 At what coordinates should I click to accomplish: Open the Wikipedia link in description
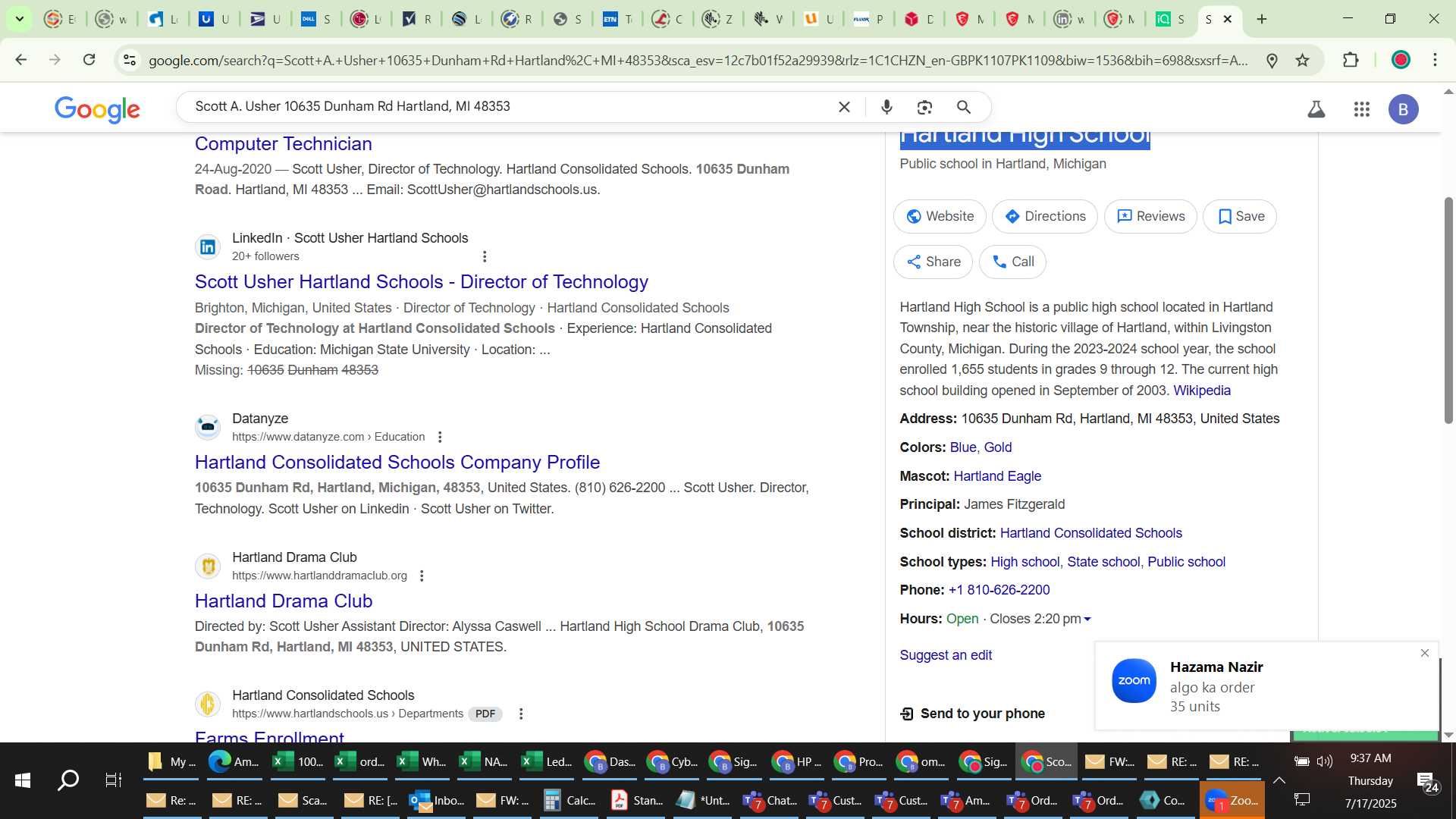1202,391
